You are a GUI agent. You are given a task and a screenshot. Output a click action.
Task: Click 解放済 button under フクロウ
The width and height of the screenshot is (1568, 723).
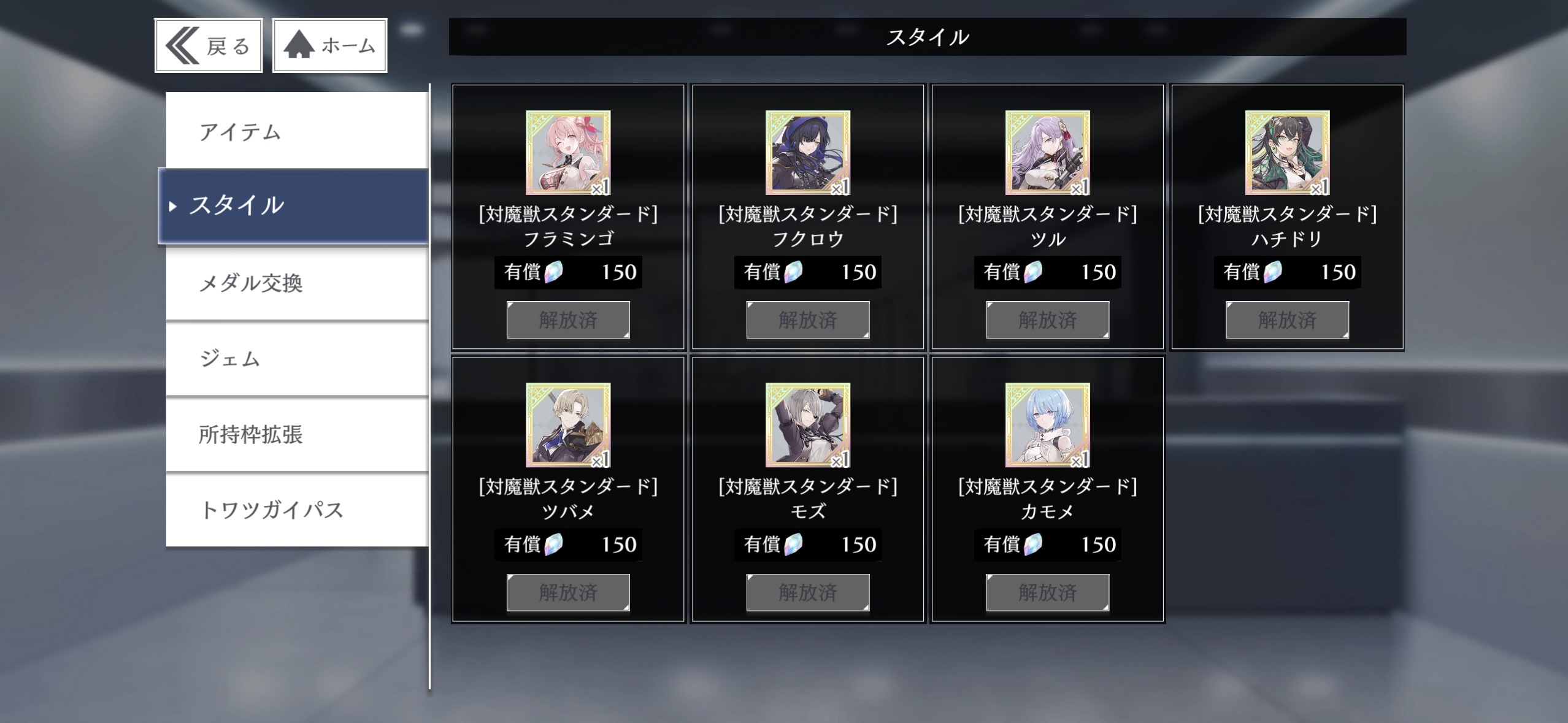(808, 319)
